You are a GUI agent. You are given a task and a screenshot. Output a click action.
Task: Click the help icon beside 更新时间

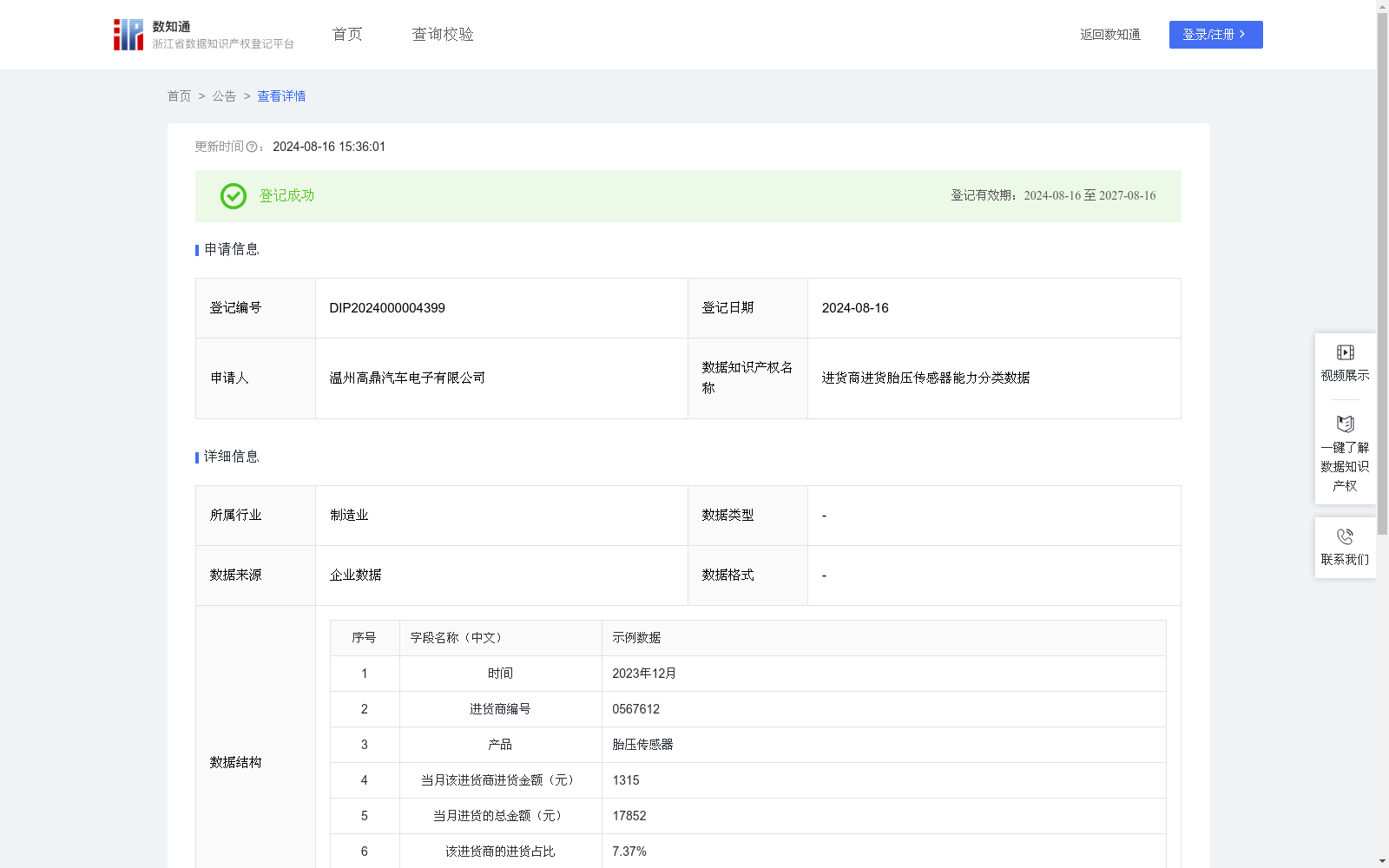click(x=252, y=148)
